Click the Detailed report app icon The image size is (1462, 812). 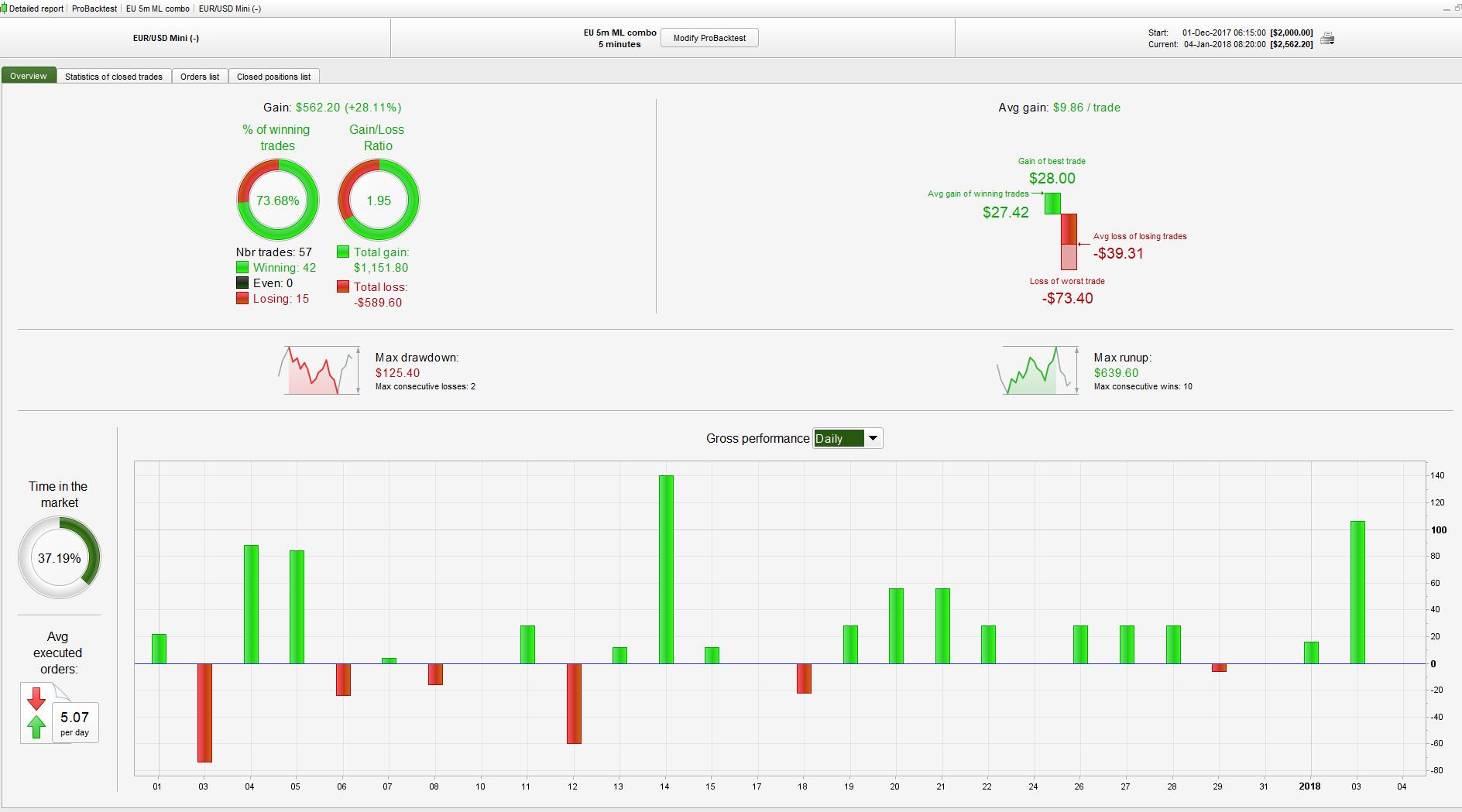coord(5,9)
